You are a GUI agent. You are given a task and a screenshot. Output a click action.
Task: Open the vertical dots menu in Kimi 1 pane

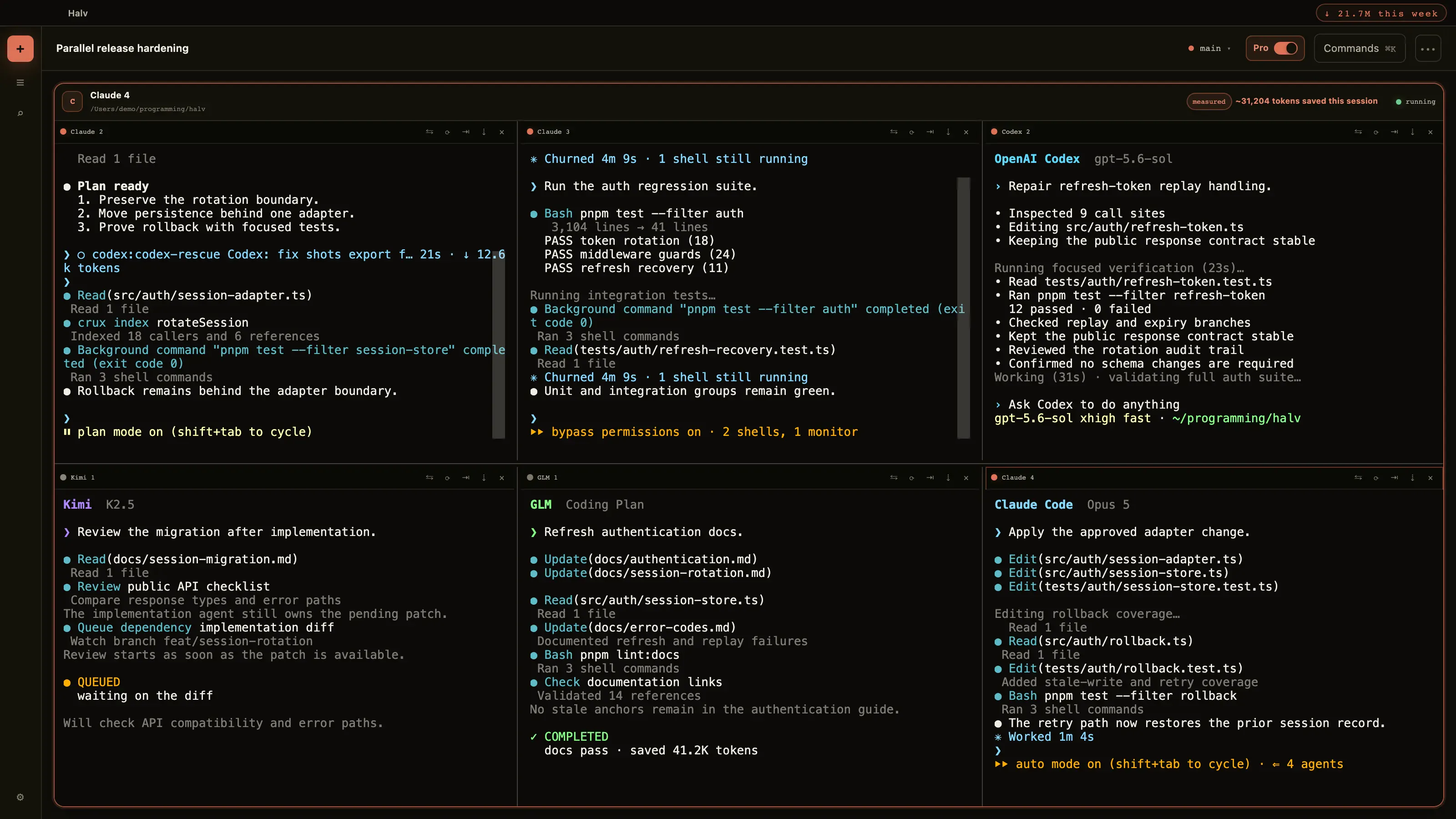click(484, 478)
